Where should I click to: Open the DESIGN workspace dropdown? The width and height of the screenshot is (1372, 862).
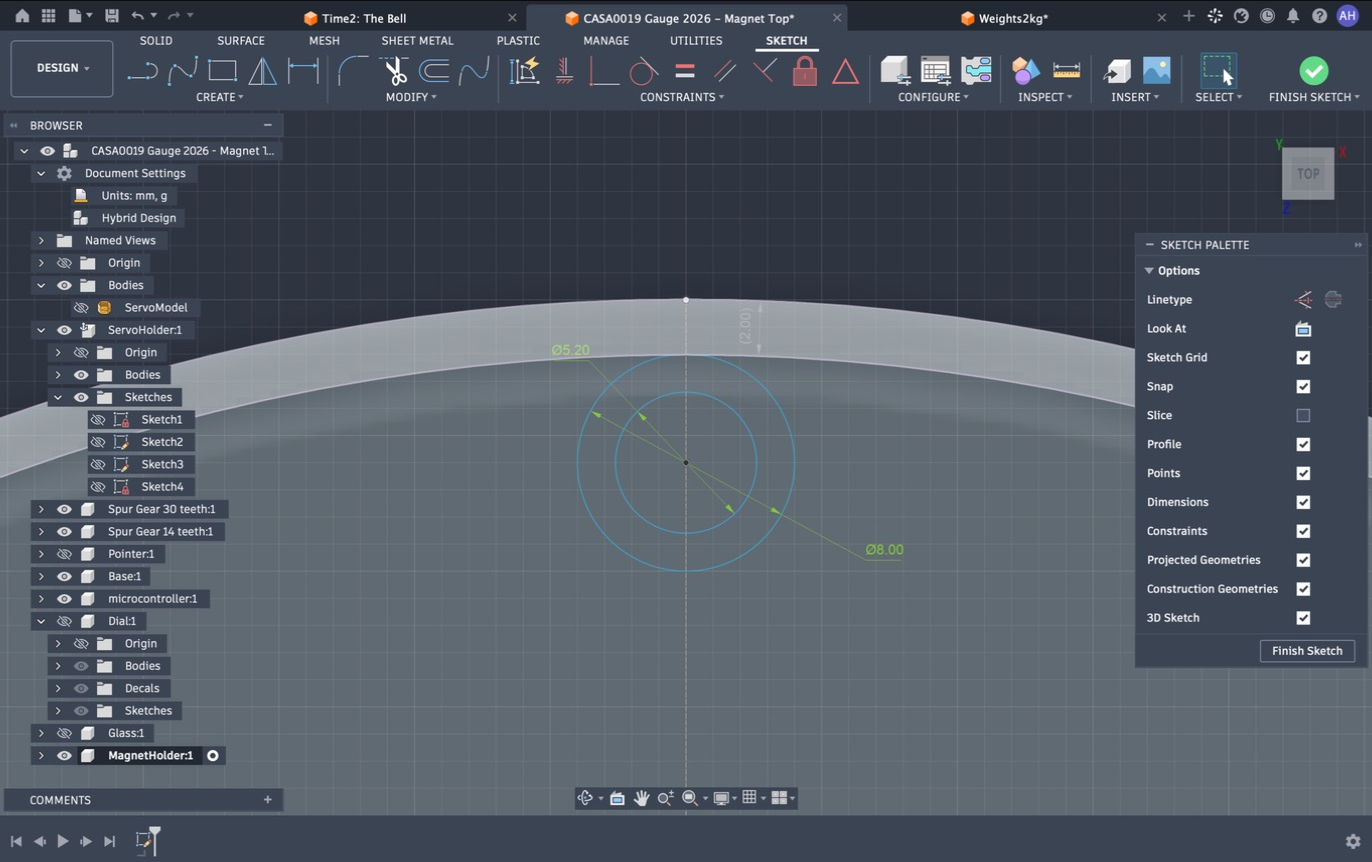(x=62, y=68)
